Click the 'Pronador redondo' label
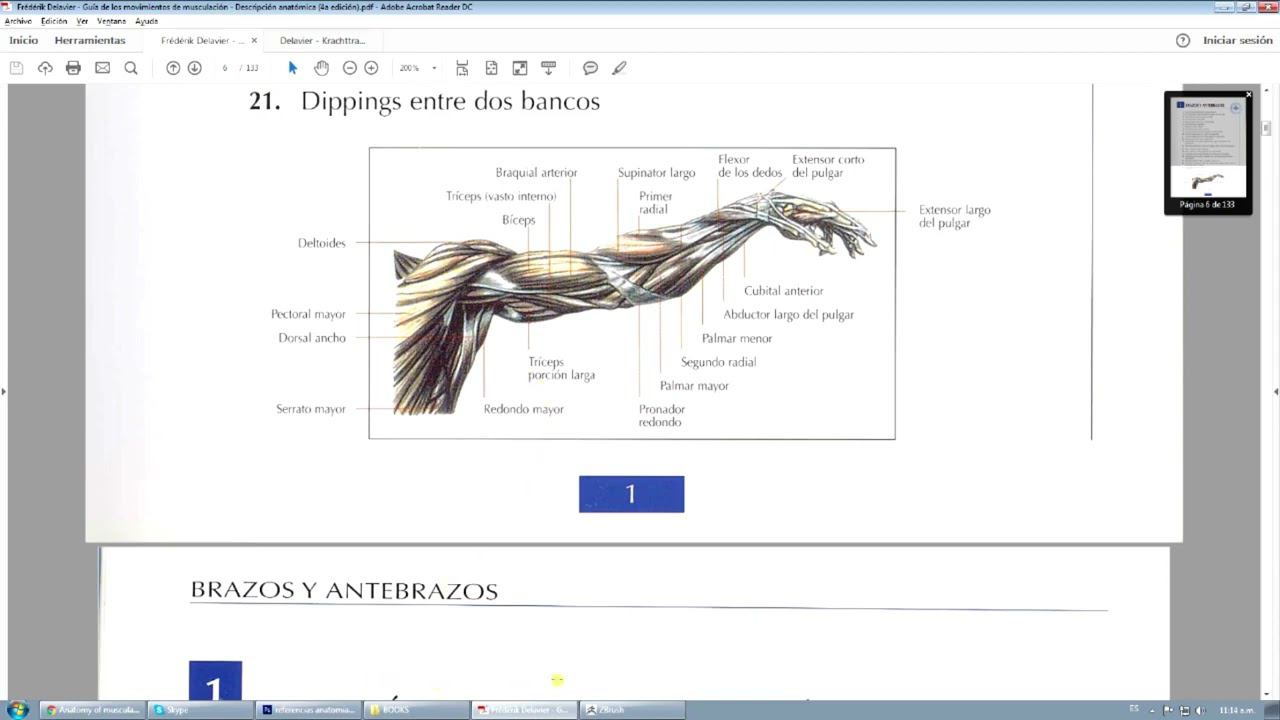This screenshot has height=720, width=1280. [x=662, y=416]
